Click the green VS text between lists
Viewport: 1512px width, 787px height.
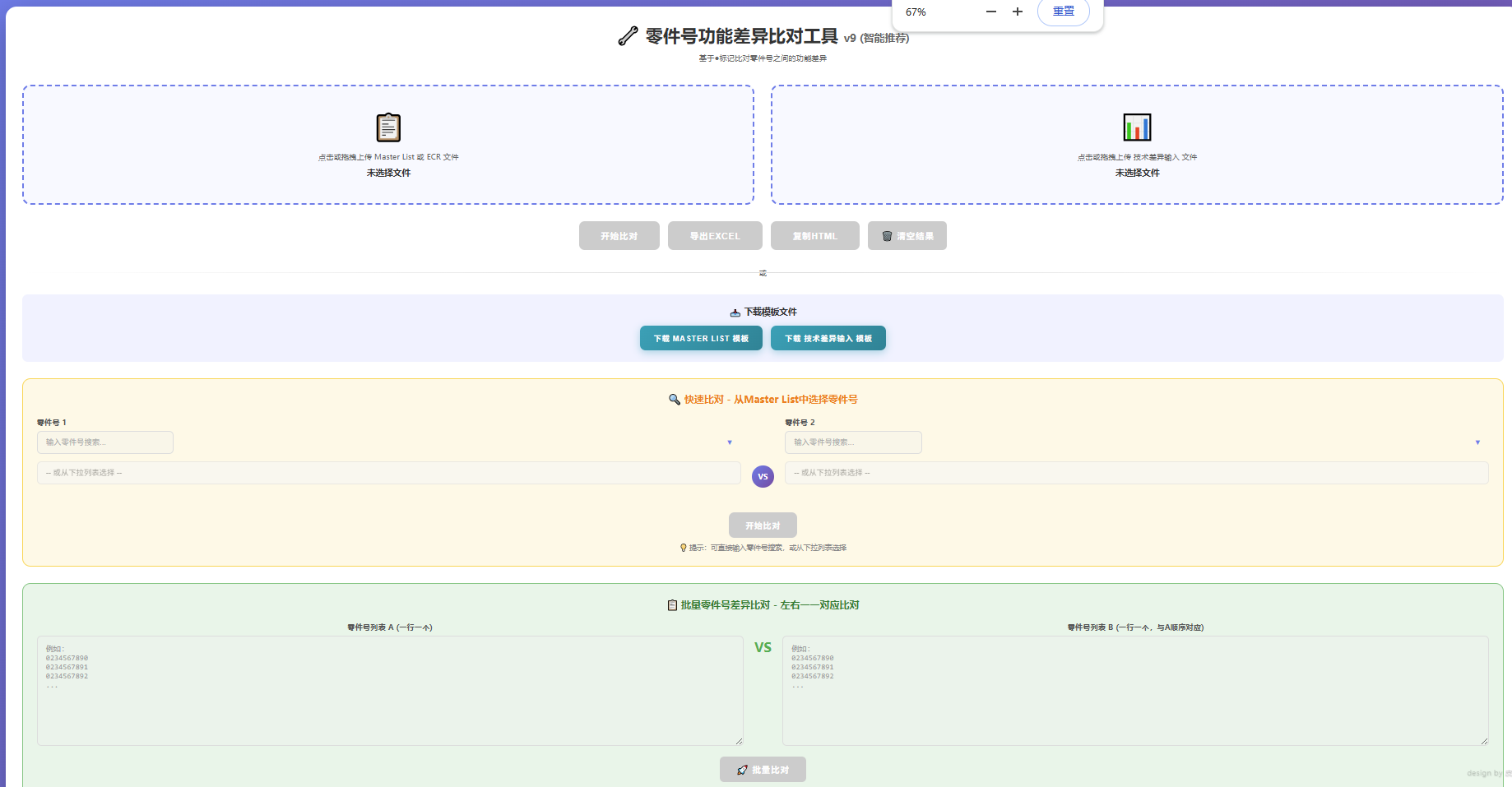(x=763, y=648)
